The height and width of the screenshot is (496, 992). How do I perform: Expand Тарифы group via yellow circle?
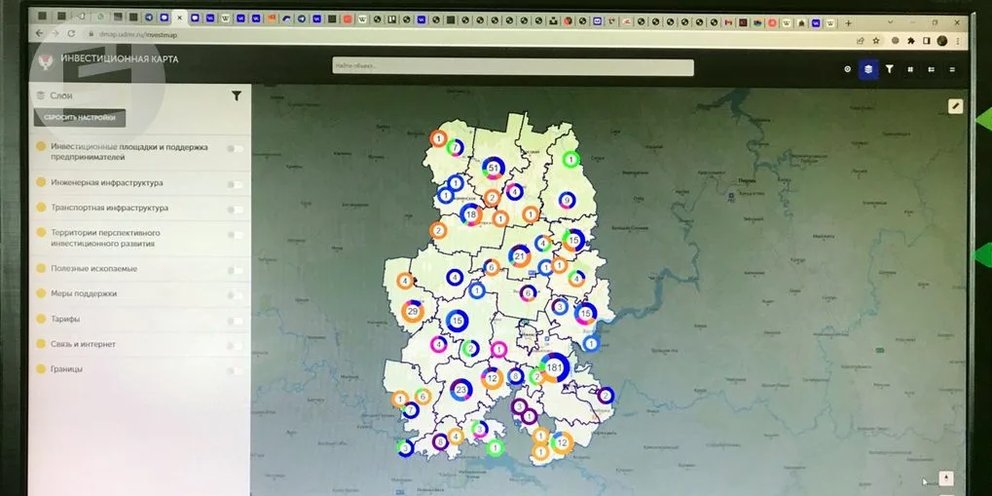[x=41, y=319]
